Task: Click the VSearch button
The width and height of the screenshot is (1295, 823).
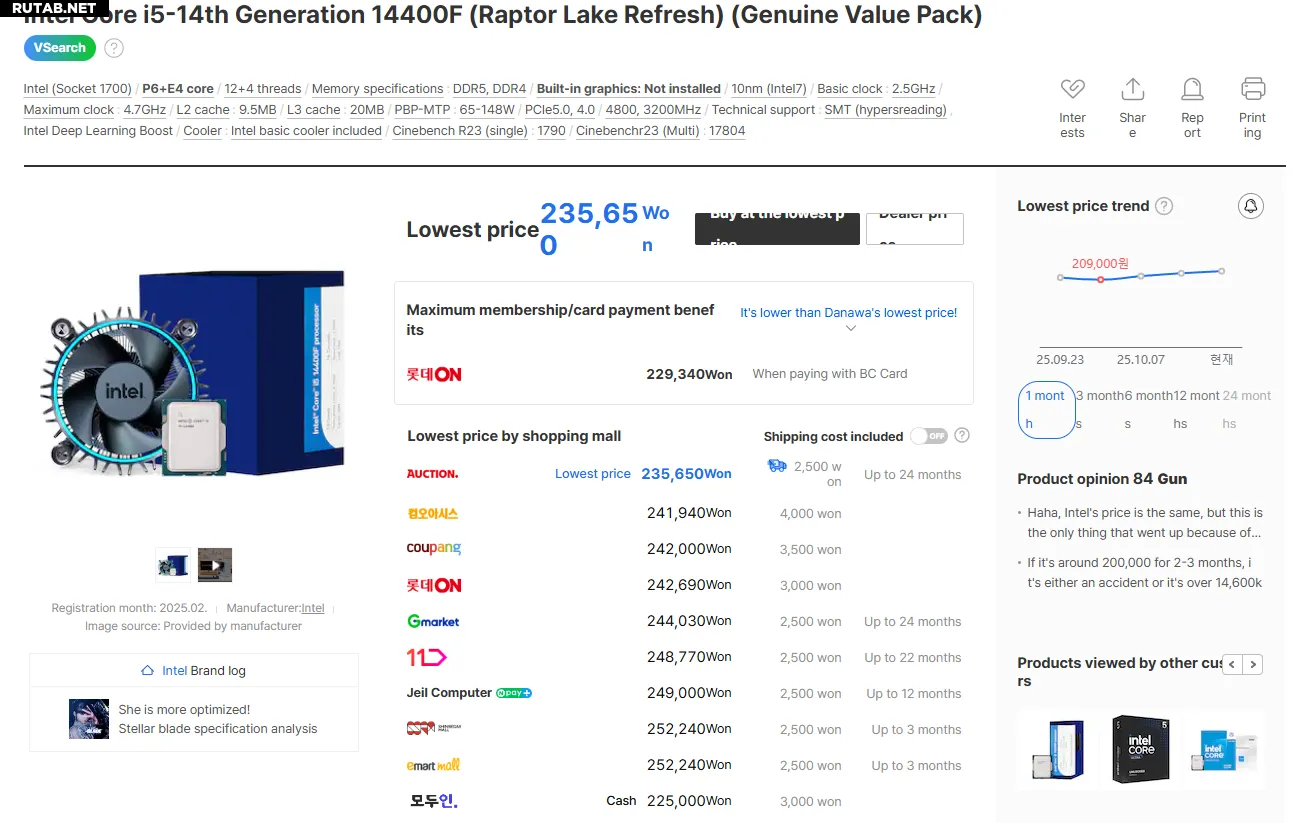Action: [x=60, y=48]
